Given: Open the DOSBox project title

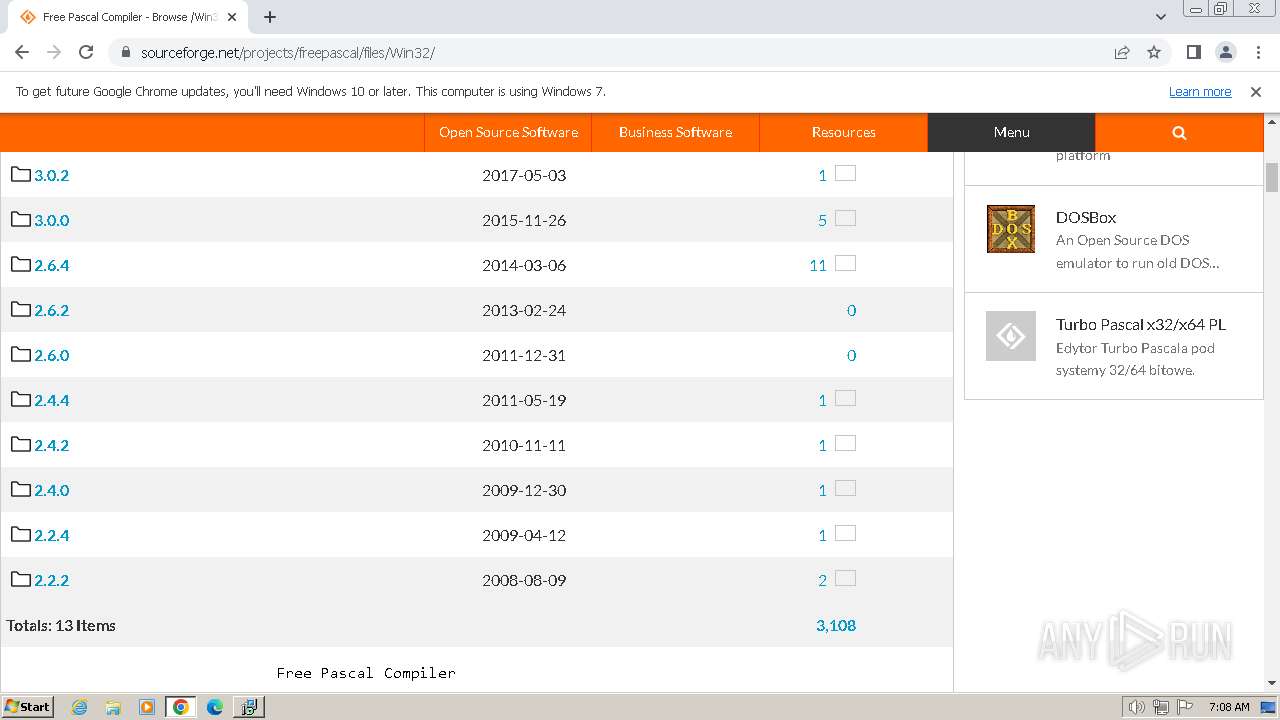Looking at the screenshot, I should point(1086,217).
